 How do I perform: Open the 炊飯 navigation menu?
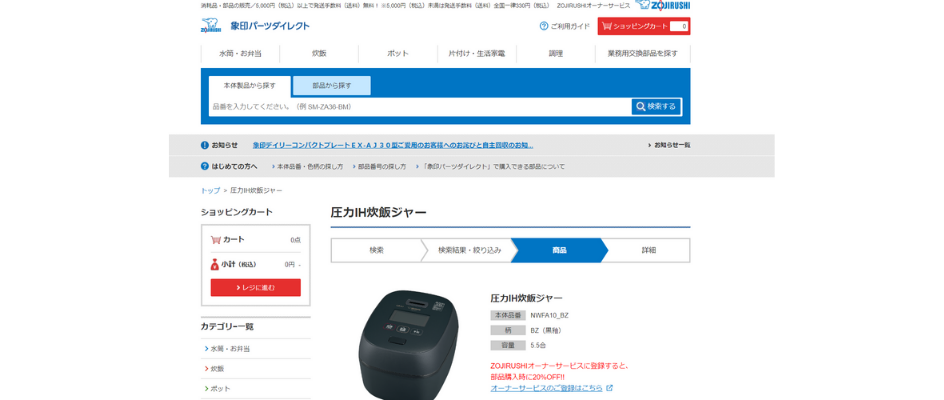[x=319, y=54]
